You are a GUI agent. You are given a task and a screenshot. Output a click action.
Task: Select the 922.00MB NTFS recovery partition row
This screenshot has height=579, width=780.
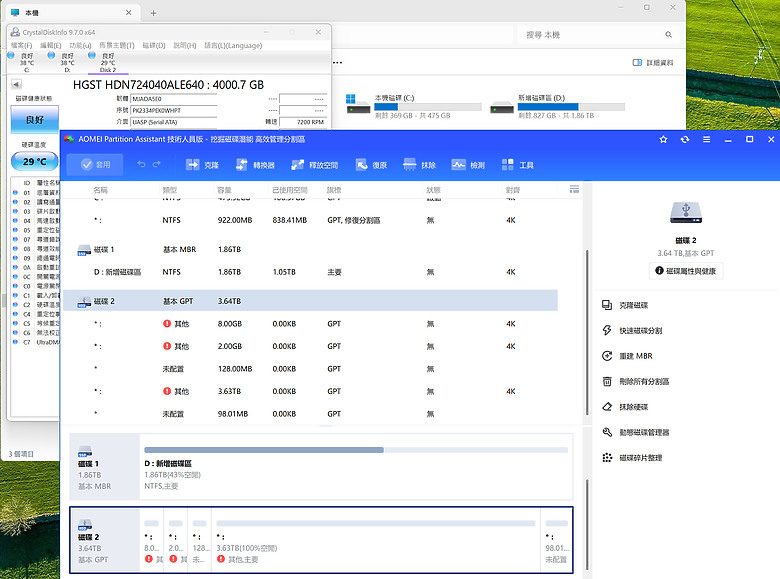point(310,220)
